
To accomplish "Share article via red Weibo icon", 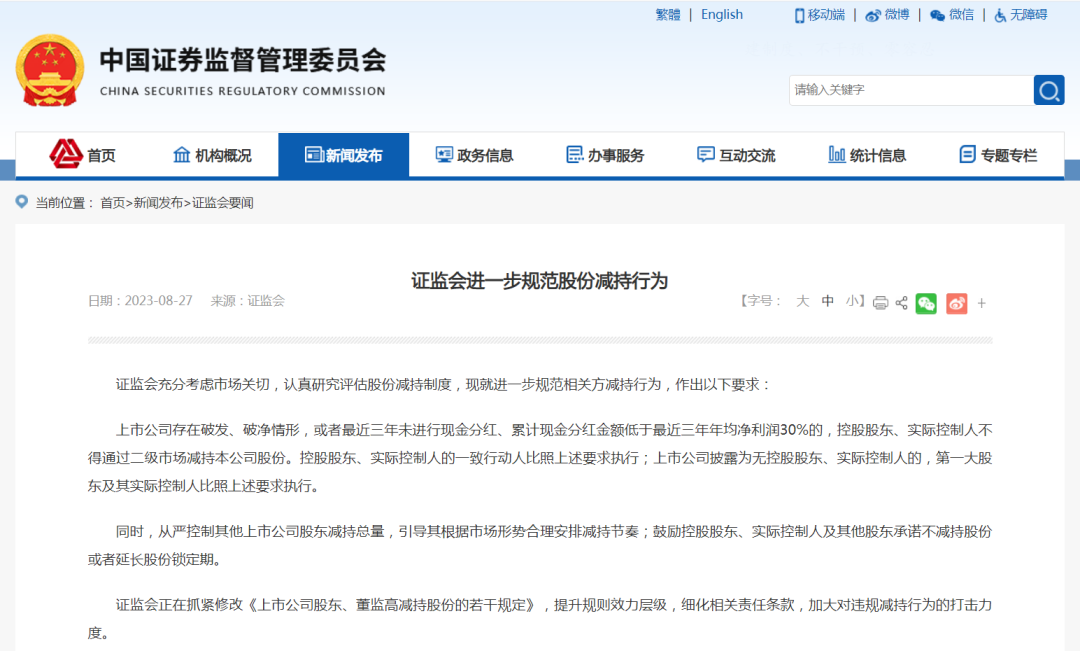I will 956,303.
